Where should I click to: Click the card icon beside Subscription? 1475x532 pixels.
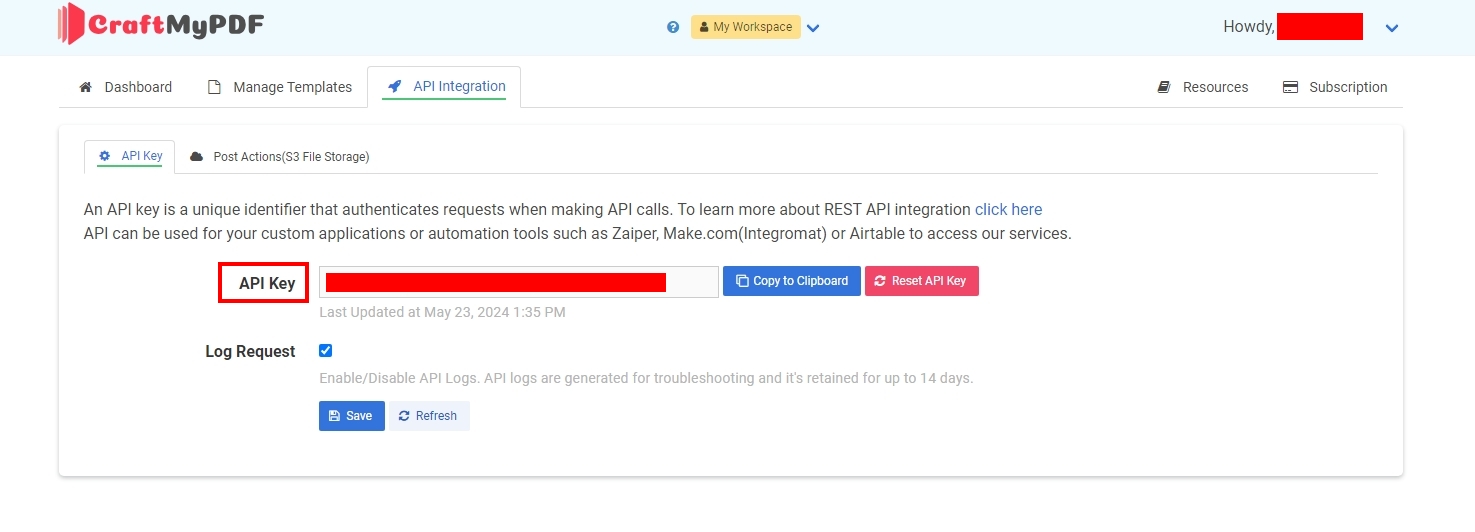tap(1290, 87)
